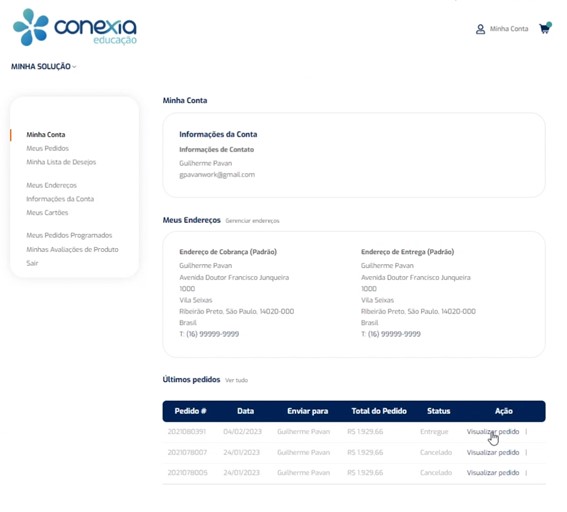Image resolution: width=567 pixels, height=512 pixels.
Task: Click the Status column header
Action: pyautogui.click(x=438, y=411)
